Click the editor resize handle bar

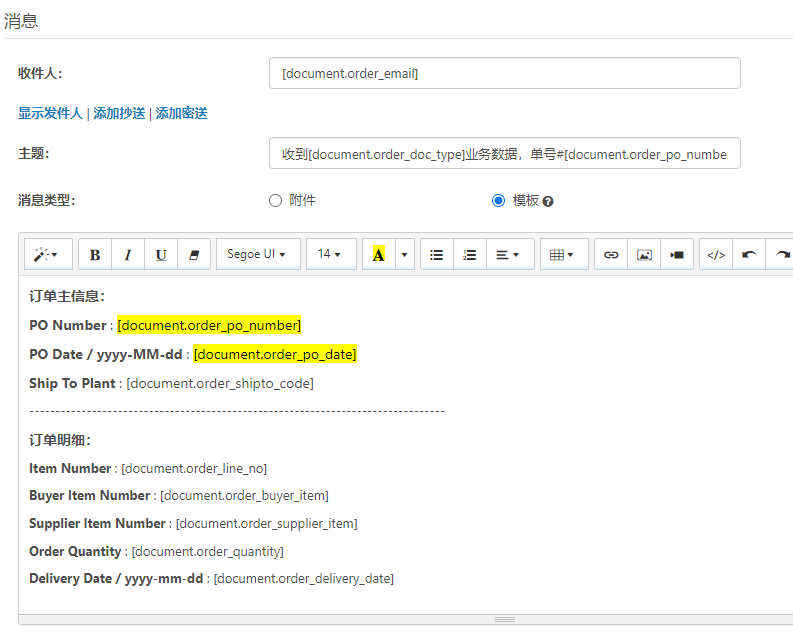pyautogui.click(x=505, y=619)
